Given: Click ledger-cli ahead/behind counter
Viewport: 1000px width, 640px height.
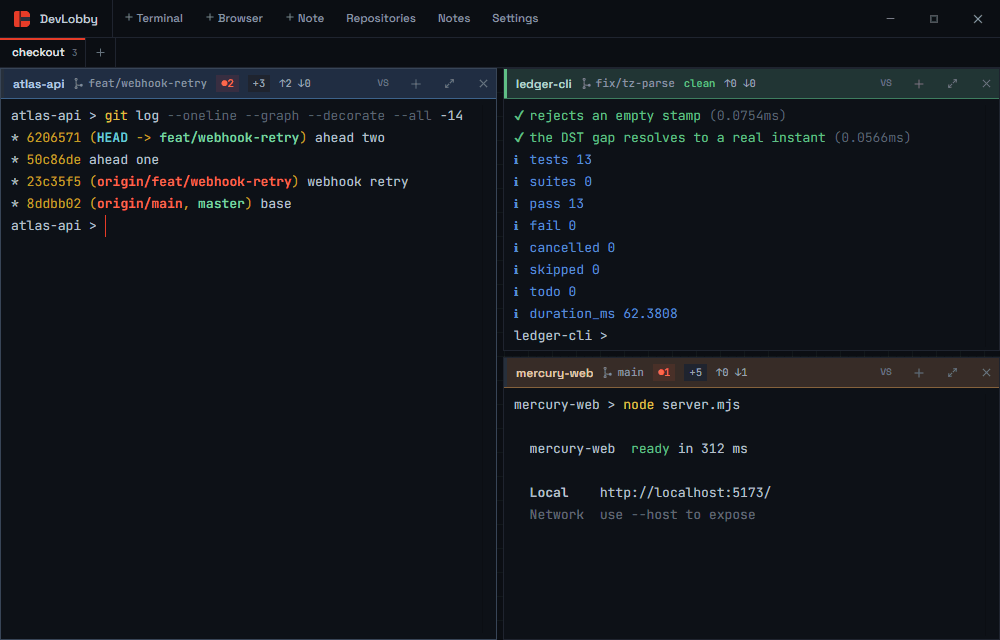Looking at the screenshot, I should tap(740, 84).
